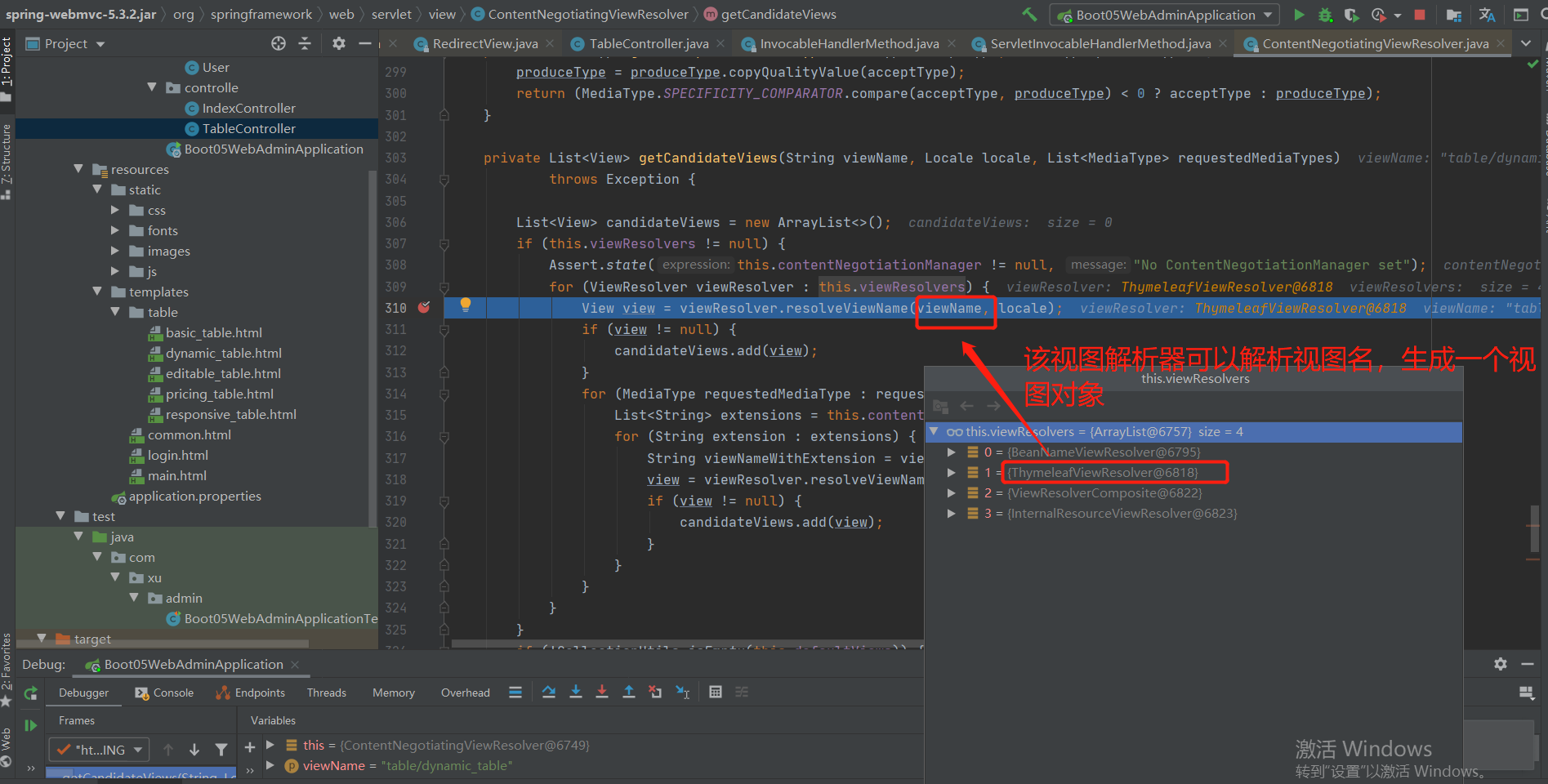The height and width of the screenshot is (784, 1548).
Task: Click the Force Step Into red arrow icon
Action: click(602, 692)
